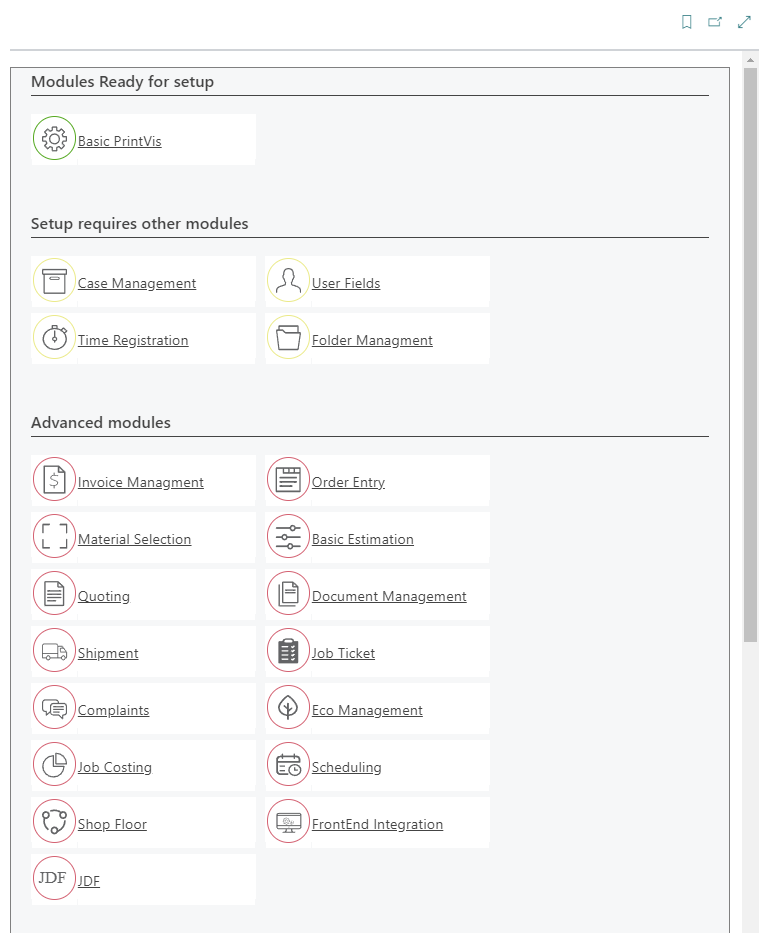Open the Basic Estimation link
Image resolution: width=763 pixels, height=933 pixels.
coord(362,539)
